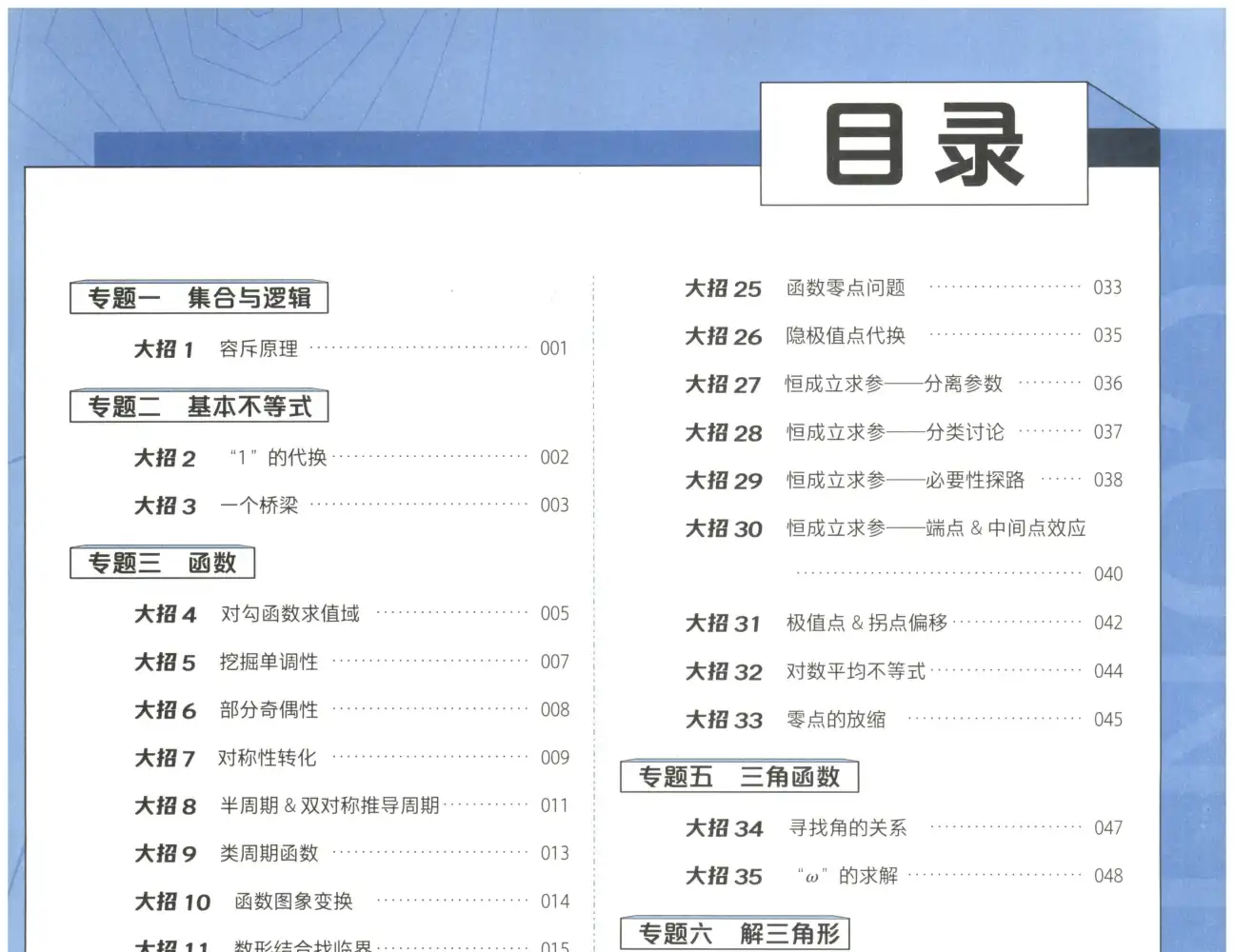Open entry 大招 31 极值点&拐点偏移

[x=904, y=624]
